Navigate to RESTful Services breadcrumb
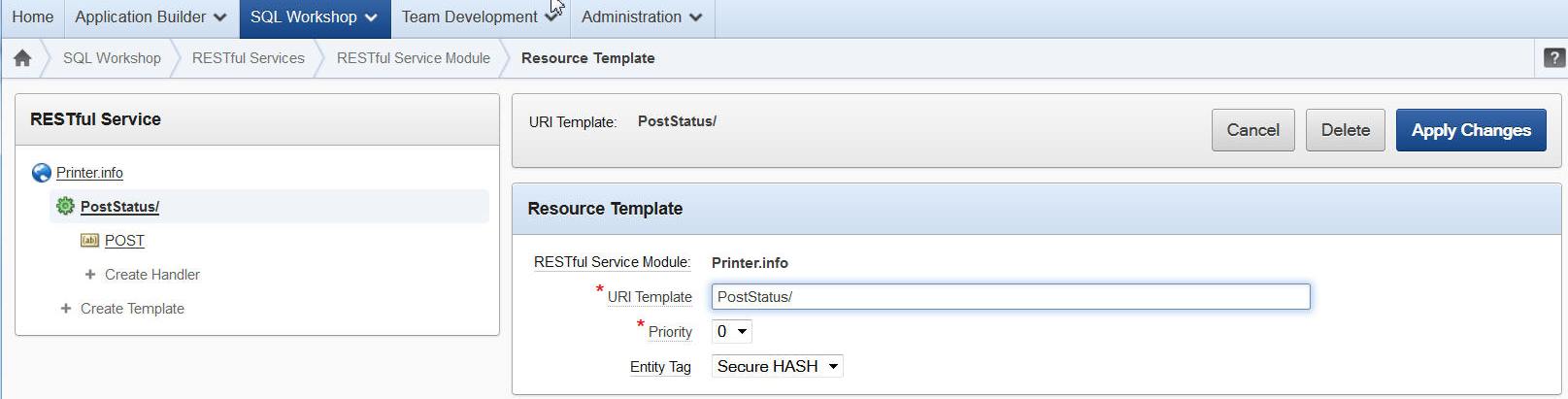 (x=248, y=58)
